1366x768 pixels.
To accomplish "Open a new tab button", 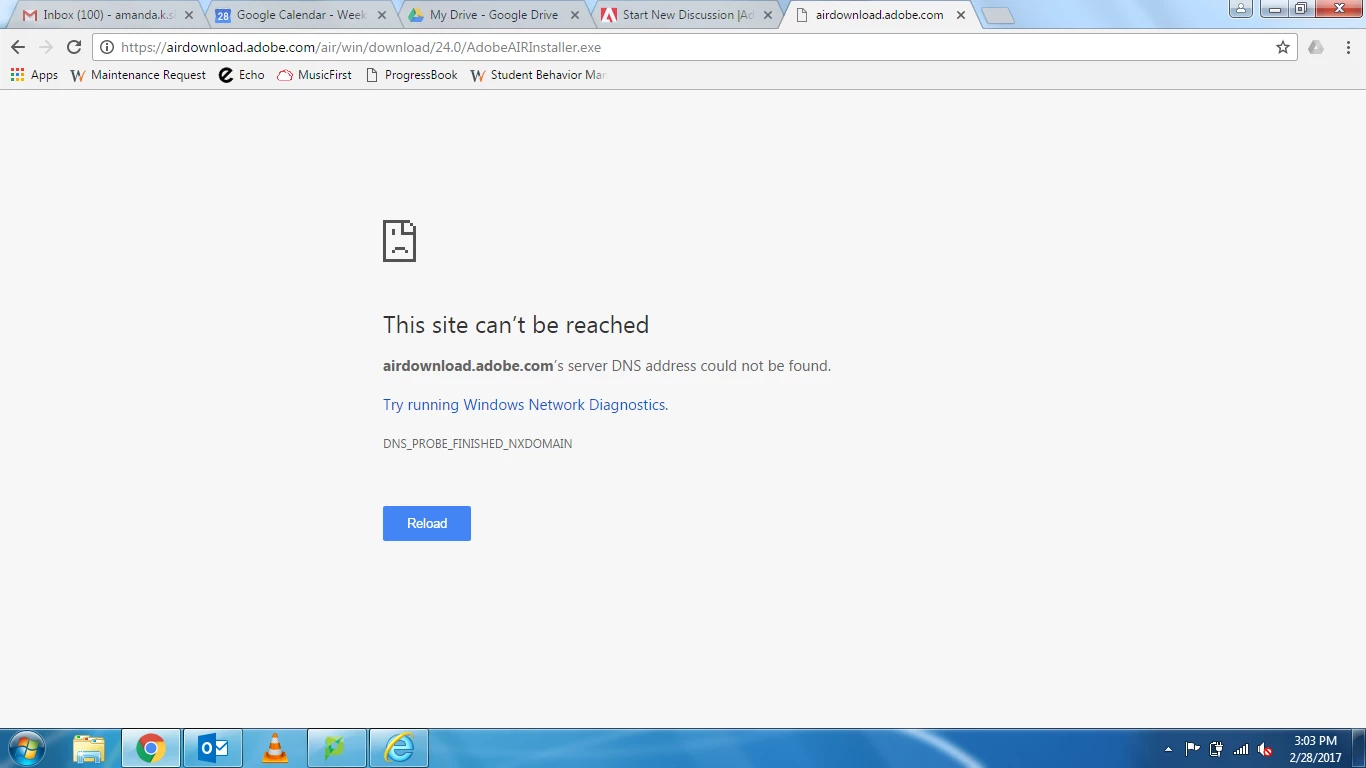I will pos(998,16).
